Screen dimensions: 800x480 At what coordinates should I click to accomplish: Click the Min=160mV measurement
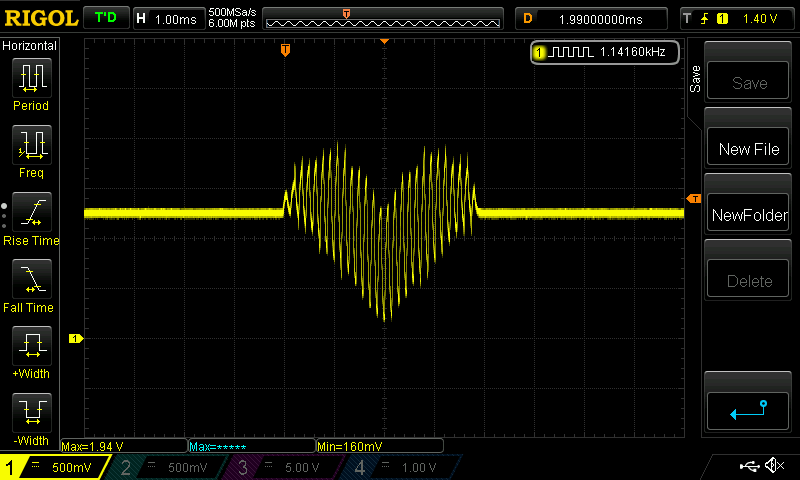click(x=349, y=446)
